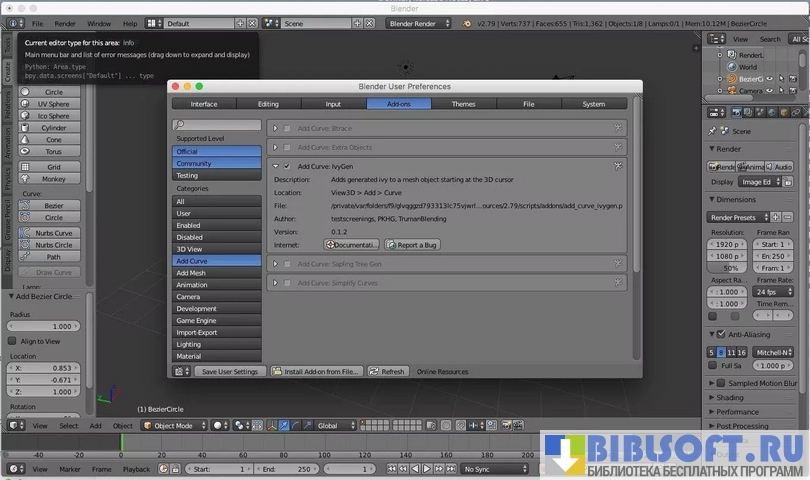Click the Refresh add-ons button
The image size is (810, 480).
387,371
